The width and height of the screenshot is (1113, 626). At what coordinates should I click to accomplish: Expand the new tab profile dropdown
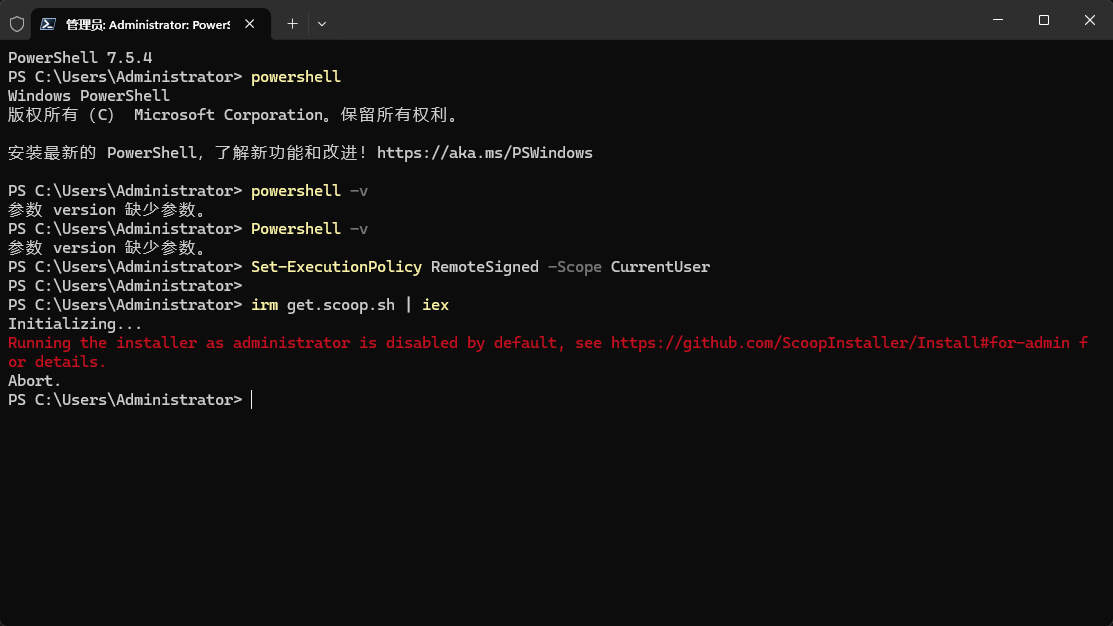coord(322,23)
